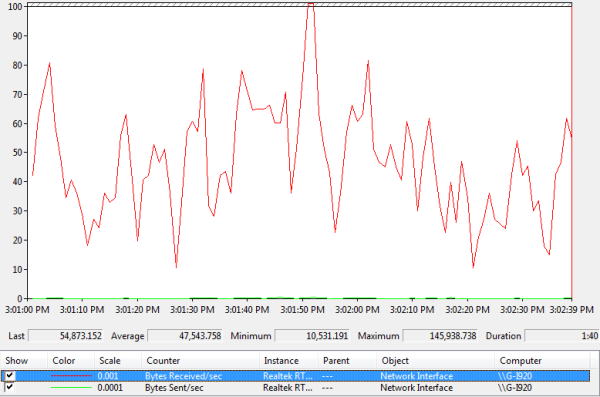600x397 pixels.
Task: Click the Minimum value field
Action: pos(312,336)
